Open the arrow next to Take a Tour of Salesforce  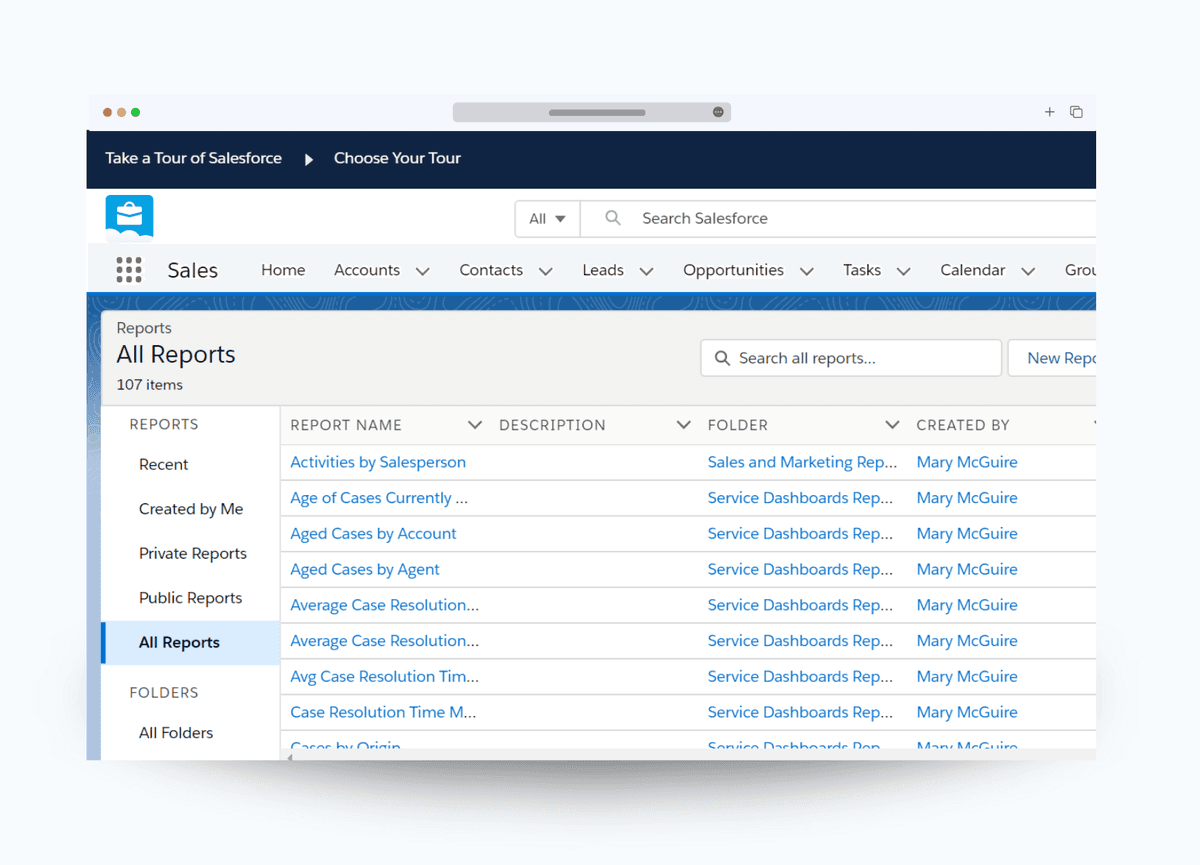308,158
